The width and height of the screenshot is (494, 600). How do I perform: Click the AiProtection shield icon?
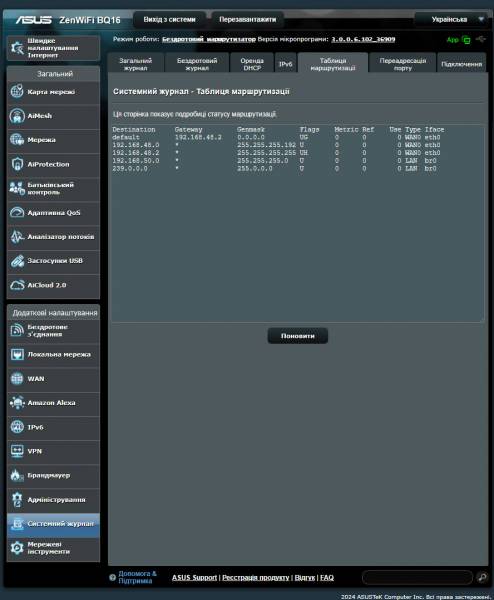tap(17, 164)
